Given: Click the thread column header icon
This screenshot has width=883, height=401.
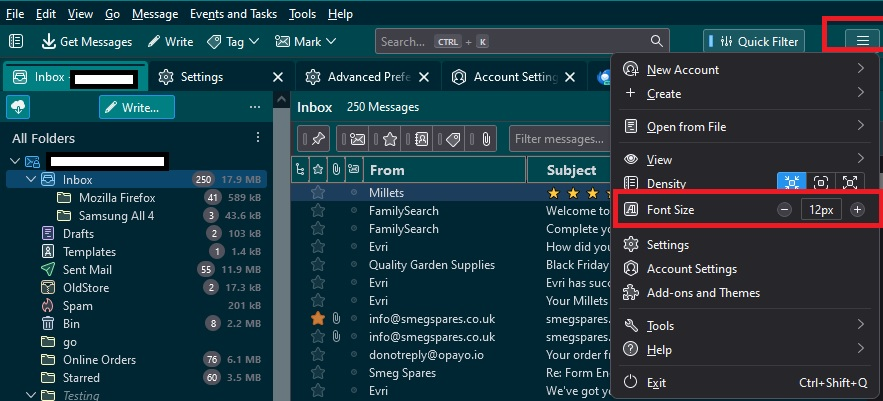Looking at the screenshot, I should point(300,170).
